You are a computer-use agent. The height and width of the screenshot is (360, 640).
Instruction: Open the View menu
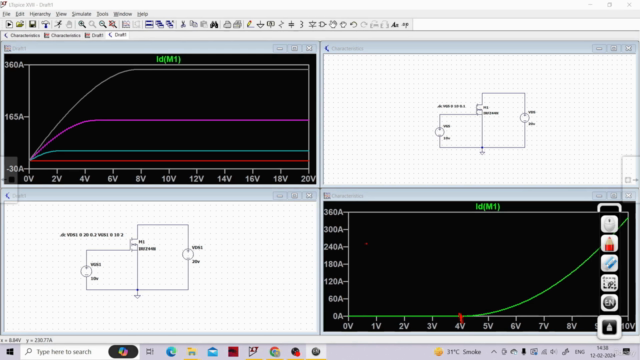[x=61, y=14]
